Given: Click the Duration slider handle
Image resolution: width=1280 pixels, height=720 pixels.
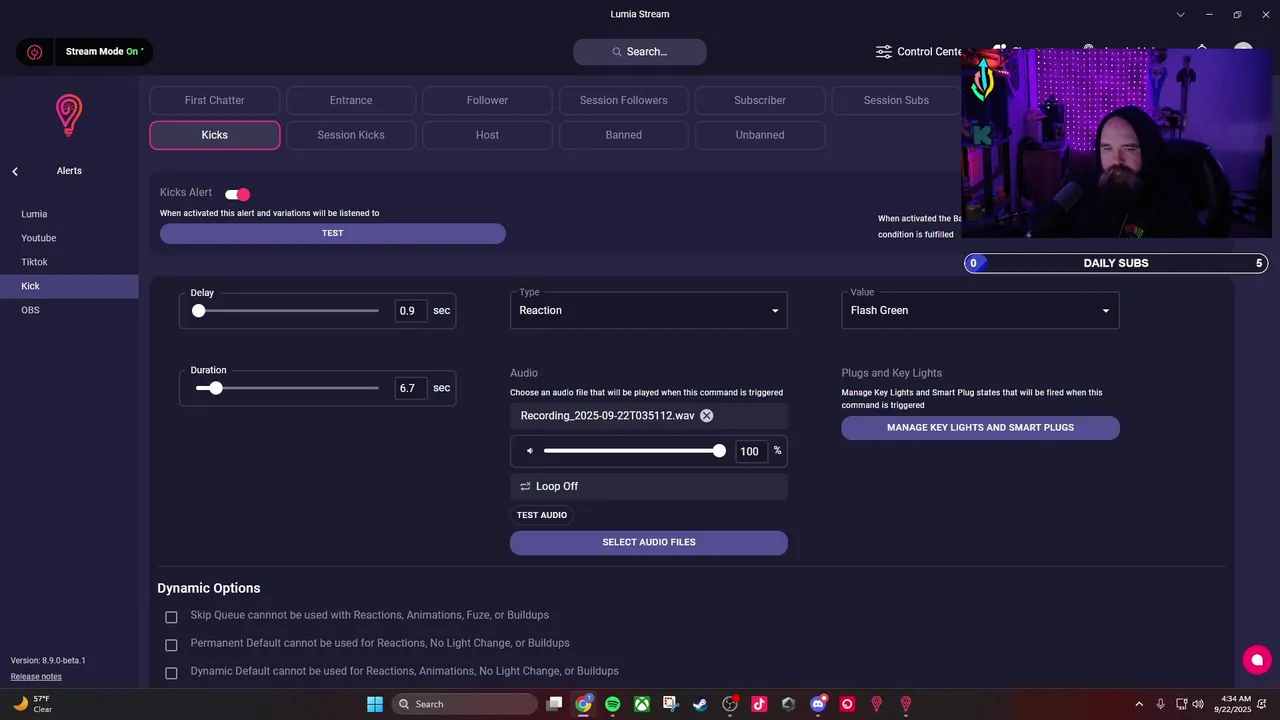Looking at the screenshot, I should point(216,388).
